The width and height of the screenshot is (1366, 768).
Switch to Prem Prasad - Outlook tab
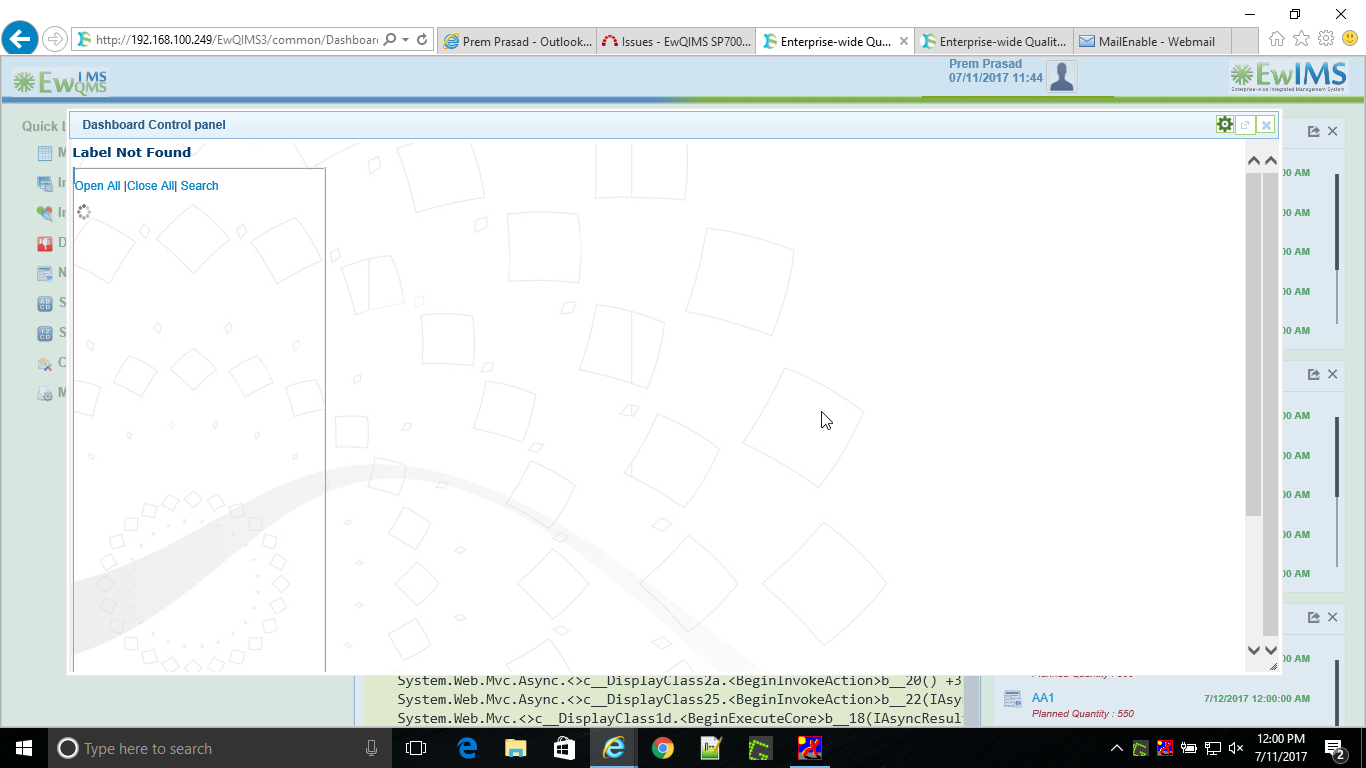pyautogui.click(x=516, y=41)
